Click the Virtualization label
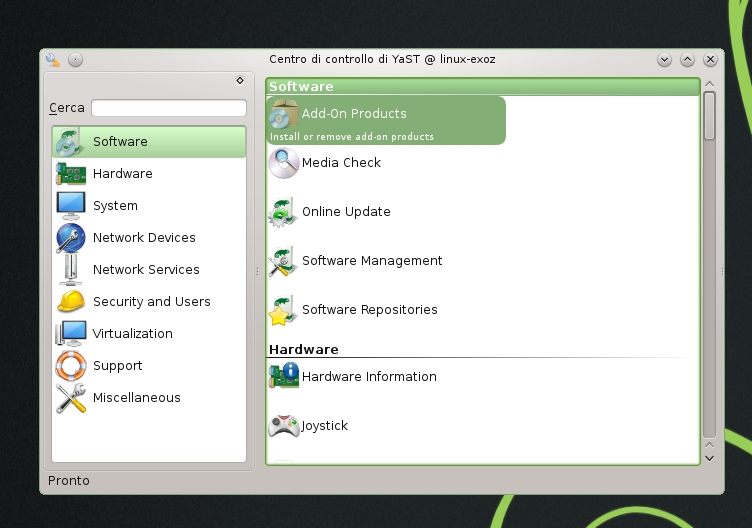Viewport: 752px width, 528px height. pos(132,333)
